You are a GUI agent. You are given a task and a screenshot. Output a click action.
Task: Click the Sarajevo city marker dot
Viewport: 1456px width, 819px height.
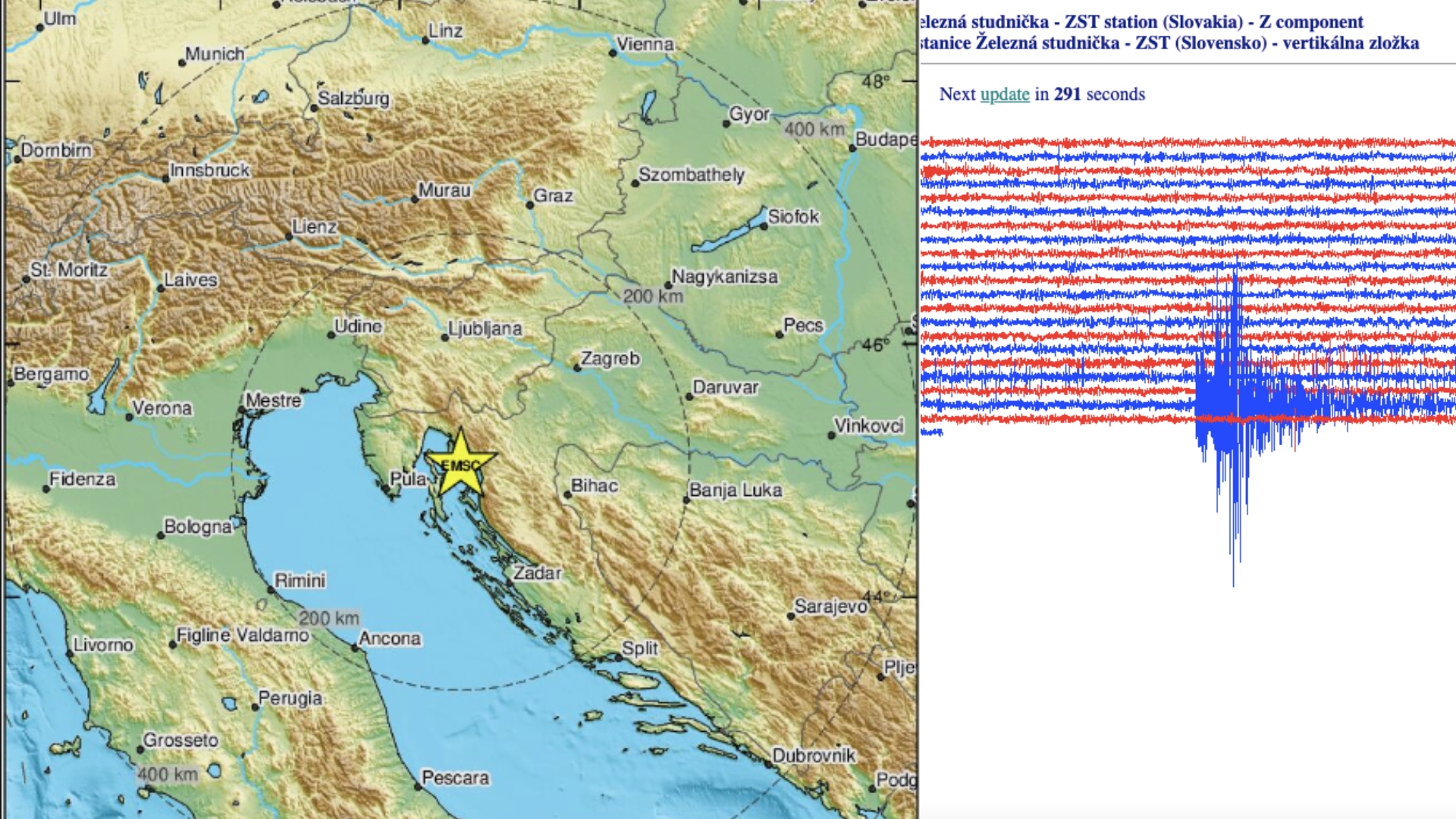[791, 616]
